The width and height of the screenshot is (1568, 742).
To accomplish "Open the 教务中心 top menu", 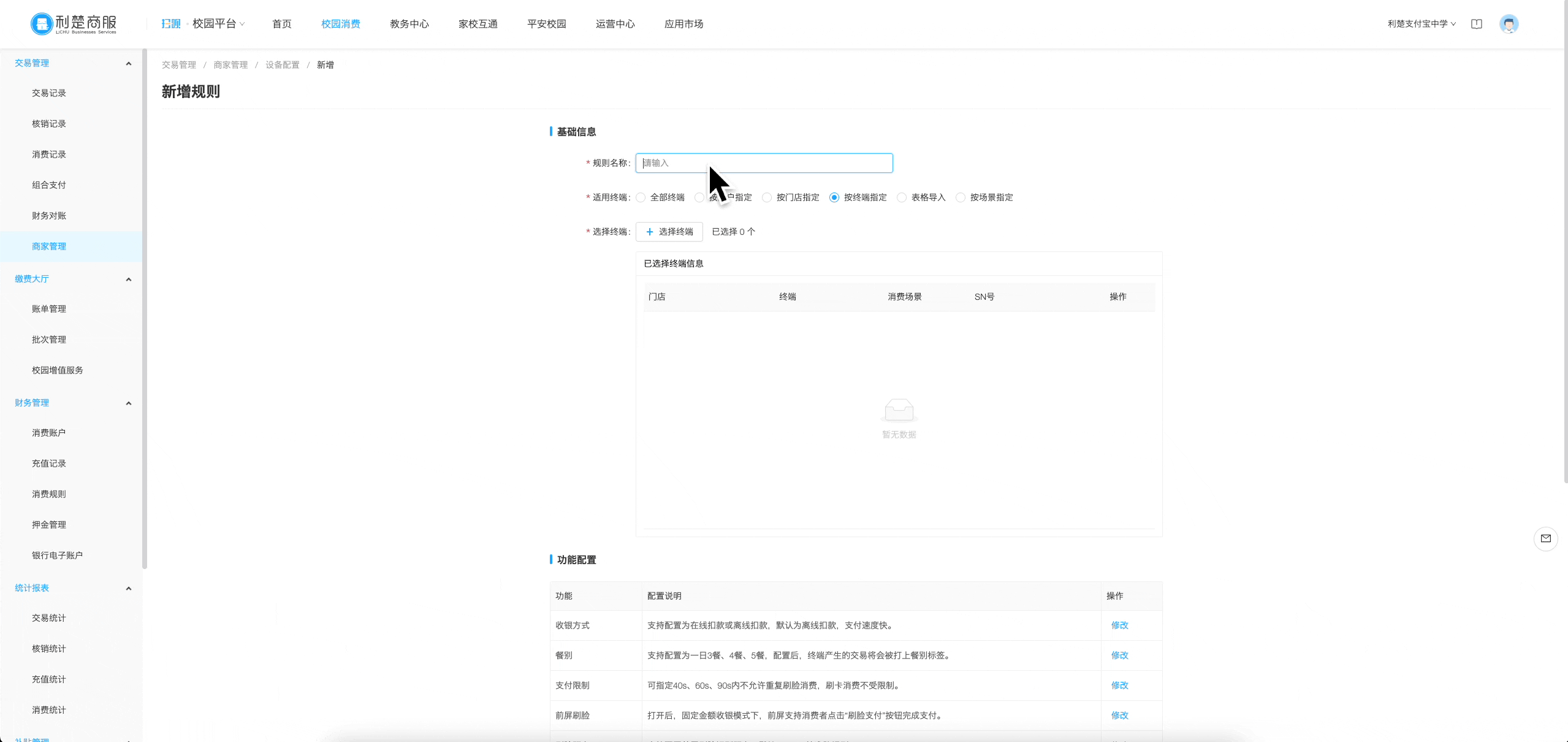I will (409, 24).
